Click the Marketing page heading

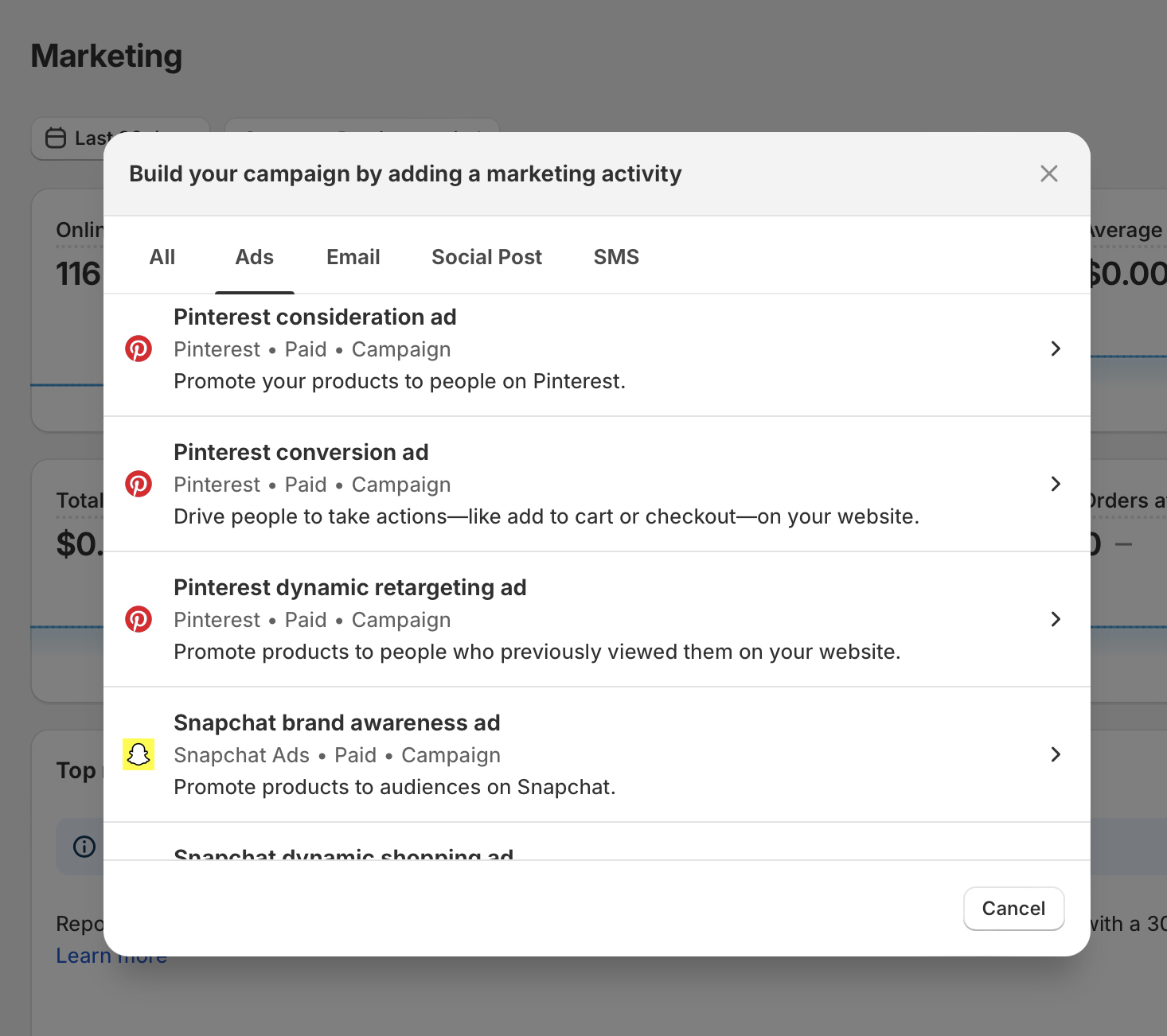[x=107, y=56]
